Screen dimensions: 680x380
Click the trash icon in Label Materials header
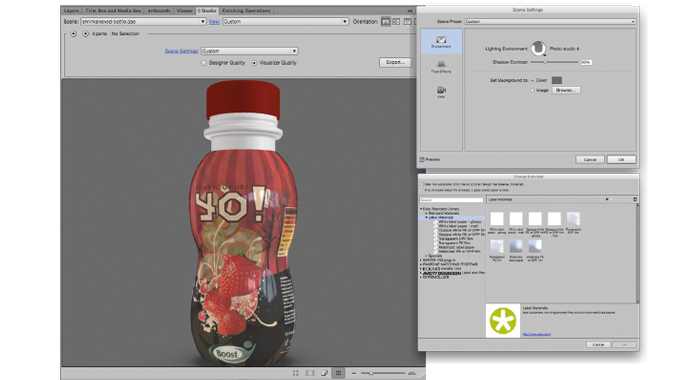coord(635,199)
